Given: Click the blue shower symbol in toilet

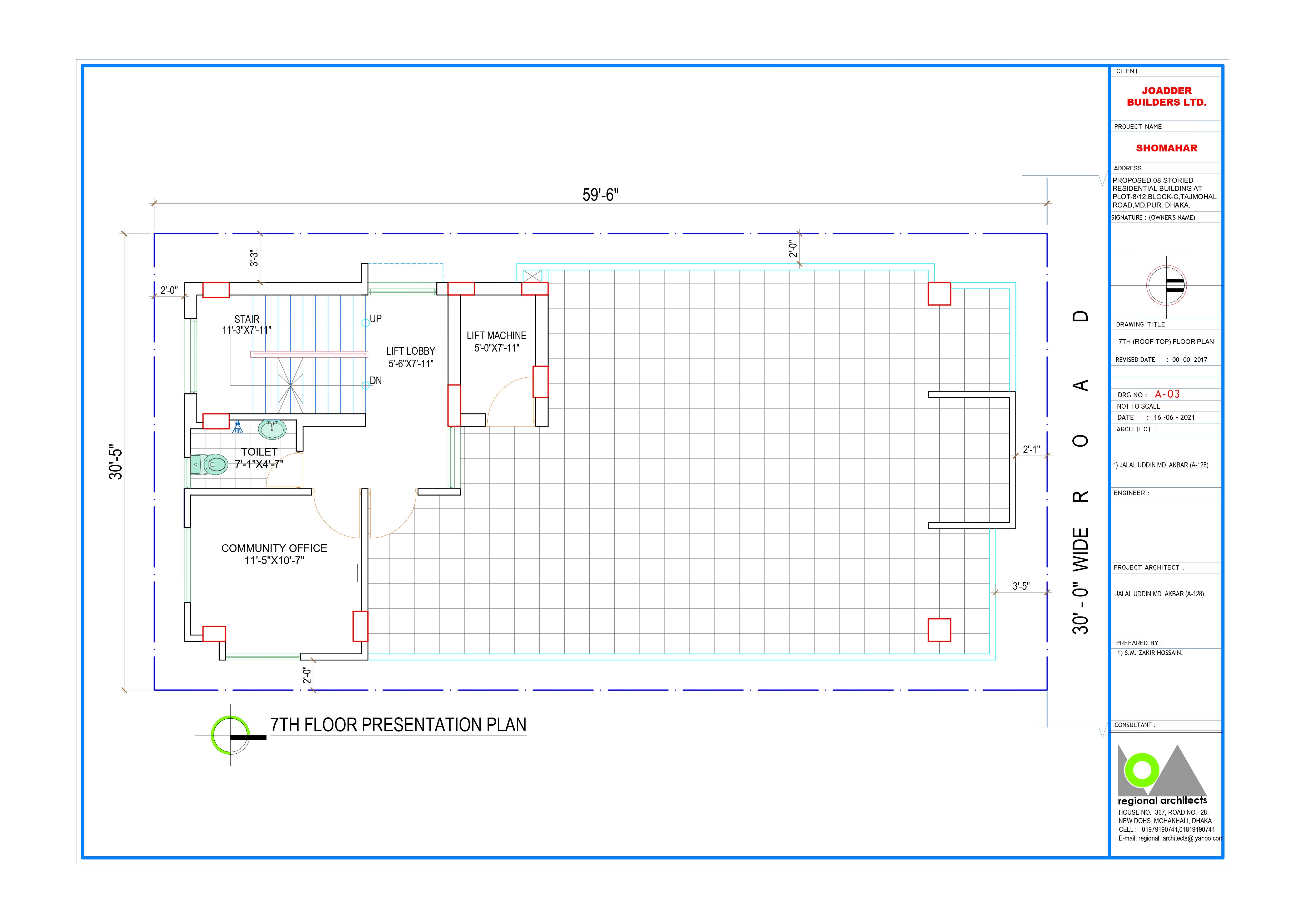Looking at the screenshot, I should [238, 427].
